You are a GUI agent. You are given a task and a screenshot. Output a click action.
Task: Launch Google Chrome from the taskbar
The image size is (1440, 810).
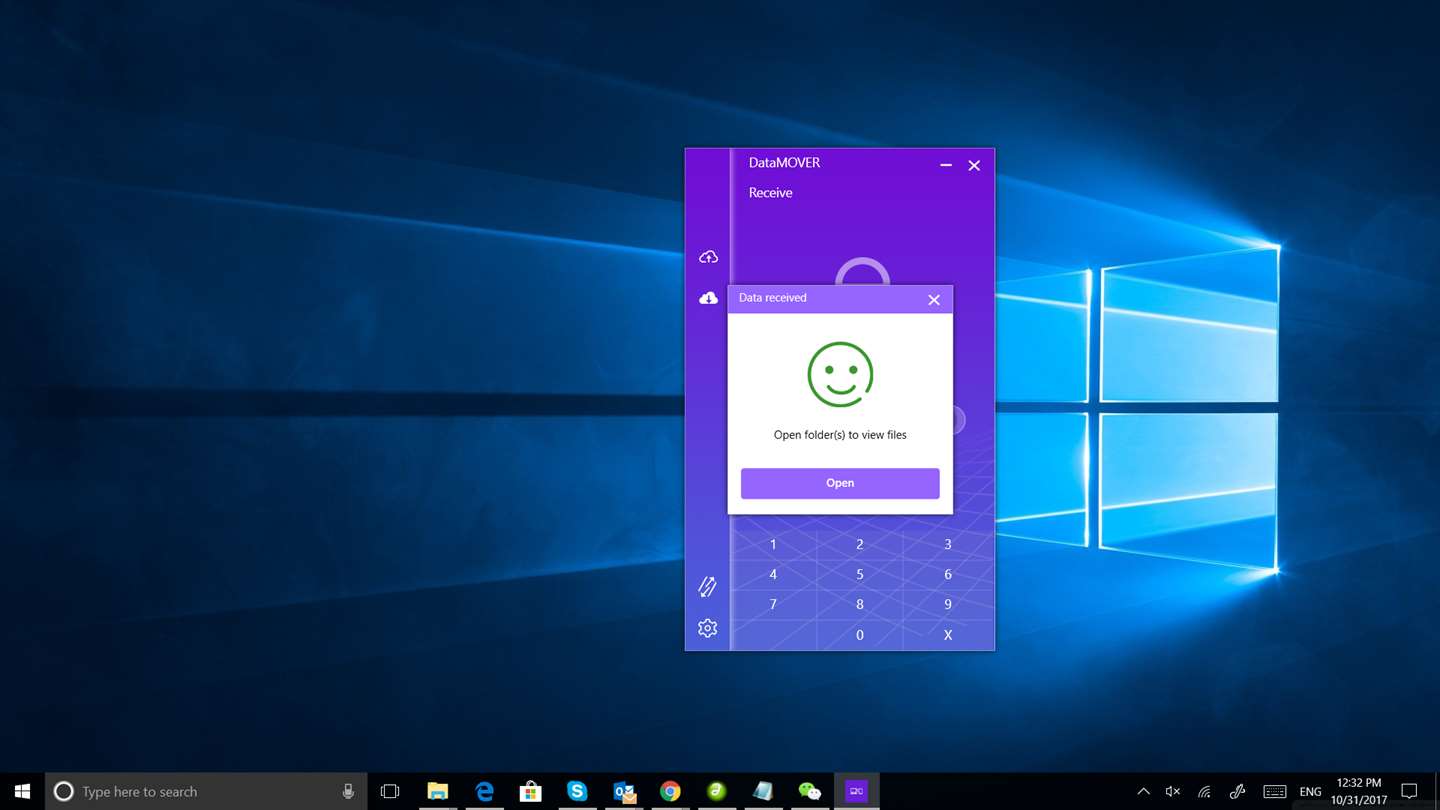[670, 791]
